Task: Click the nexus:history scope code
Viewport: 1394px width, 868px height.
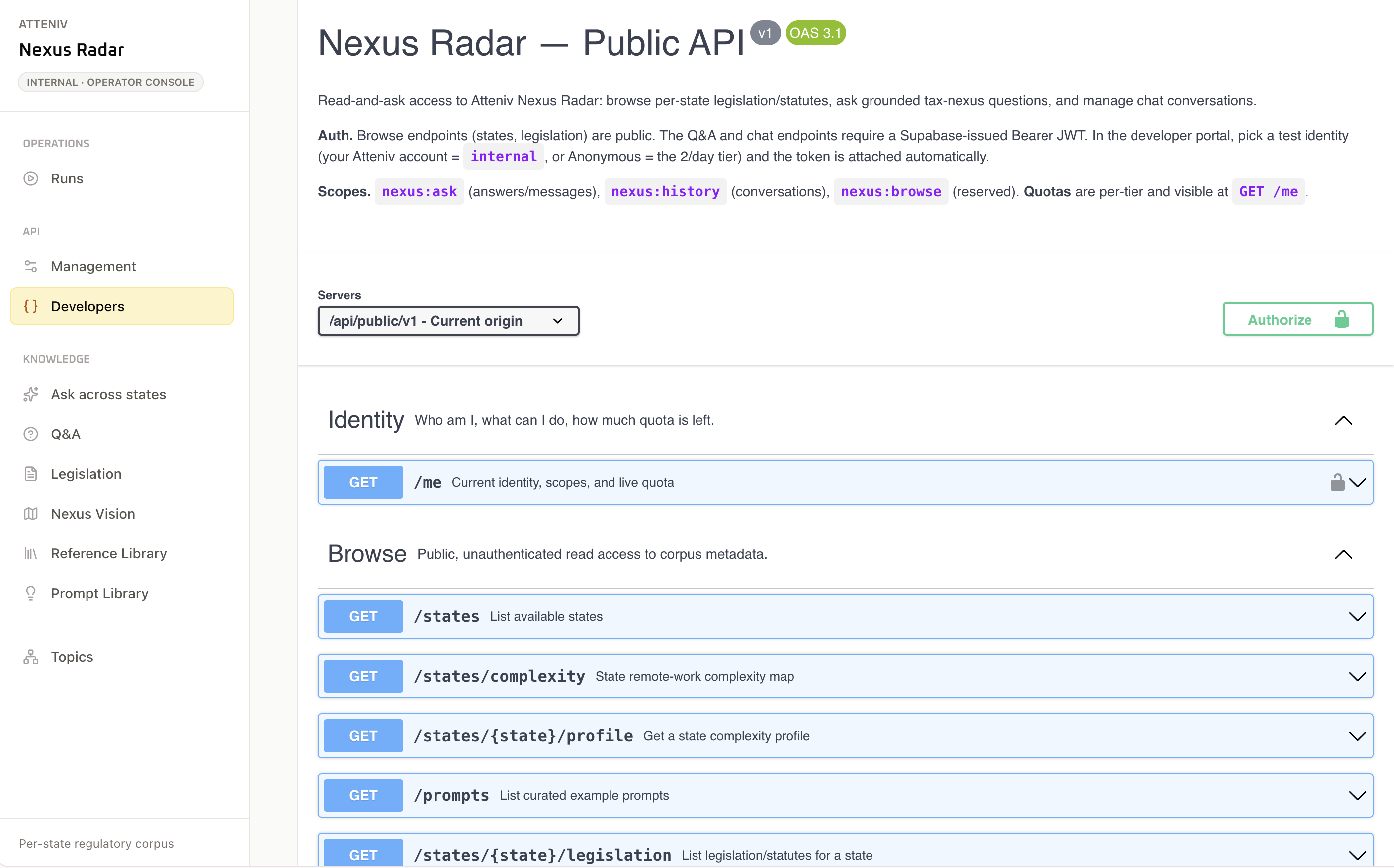Action: (x=666, y=192)
